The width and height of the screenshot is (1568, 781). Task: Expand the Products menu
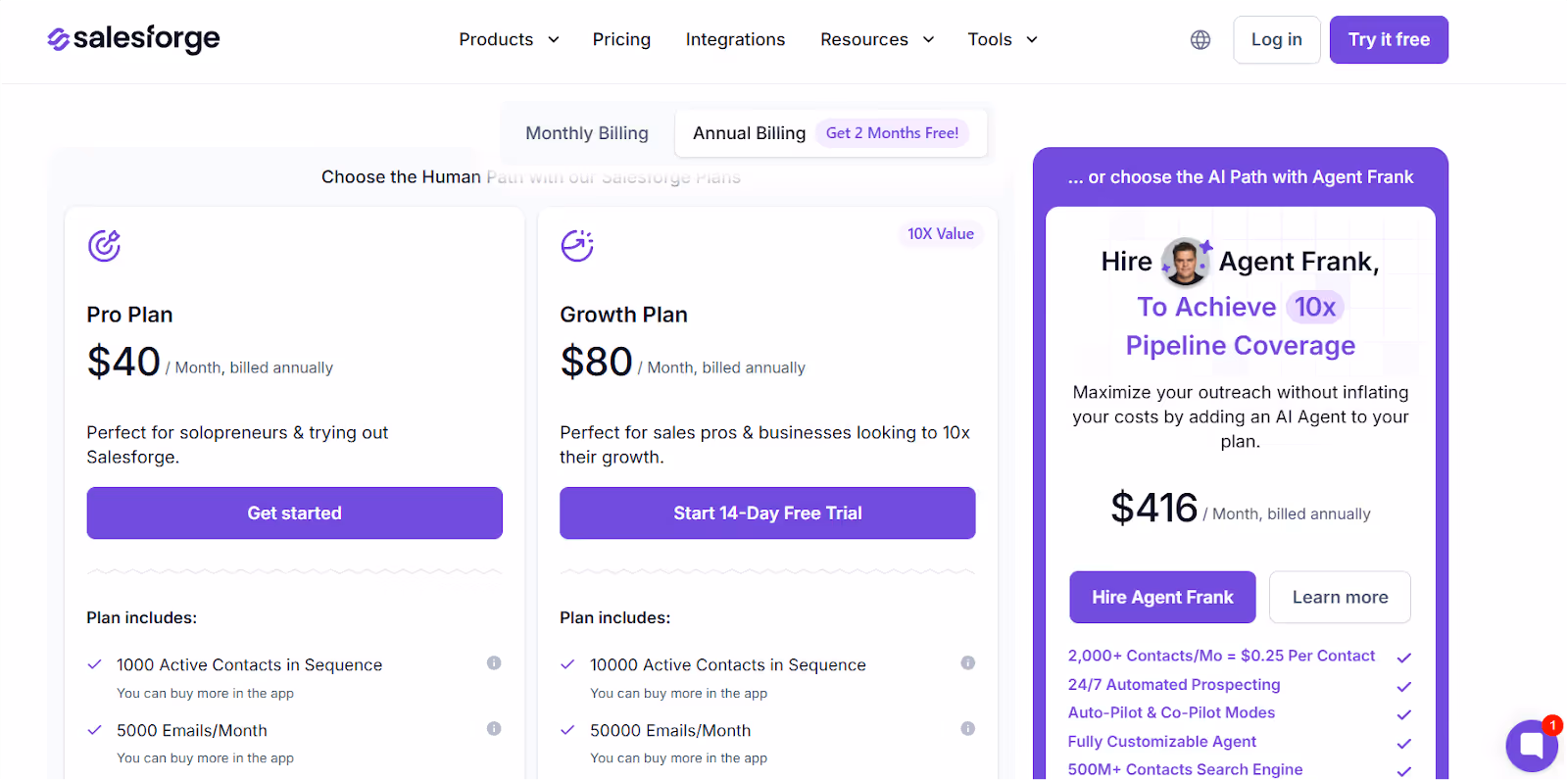click(509, 40)
